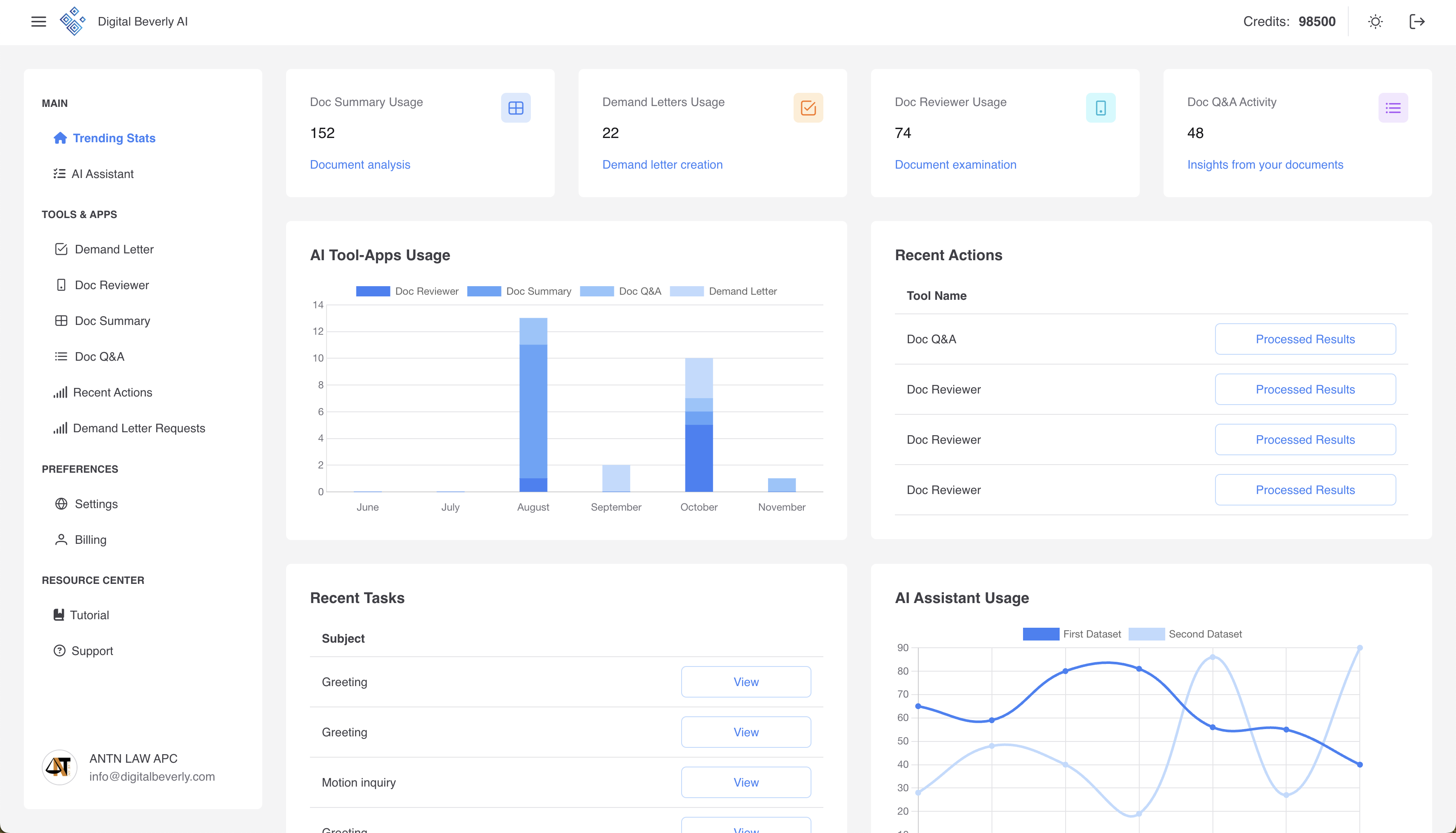The image size is (1456, 833).
Task: Go to Doc Reviewer tool
Action: click(x=112, y=285)
